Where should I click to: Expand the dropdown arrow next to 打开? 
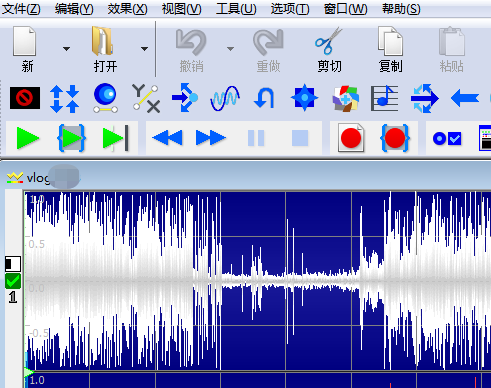coord(144,49)
